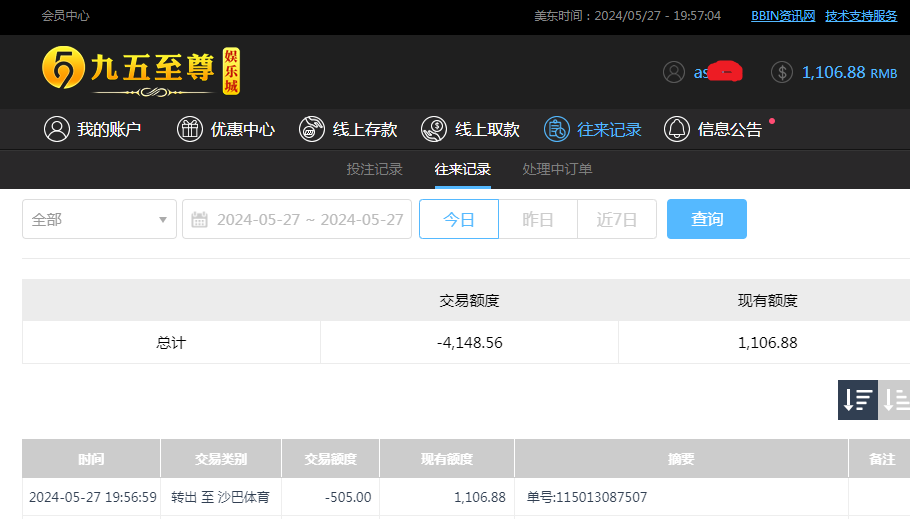The width and height of the screenshot is (910, 519).
Task: Open the BBIN资讯网 link
Action: (x=783, y=16)
